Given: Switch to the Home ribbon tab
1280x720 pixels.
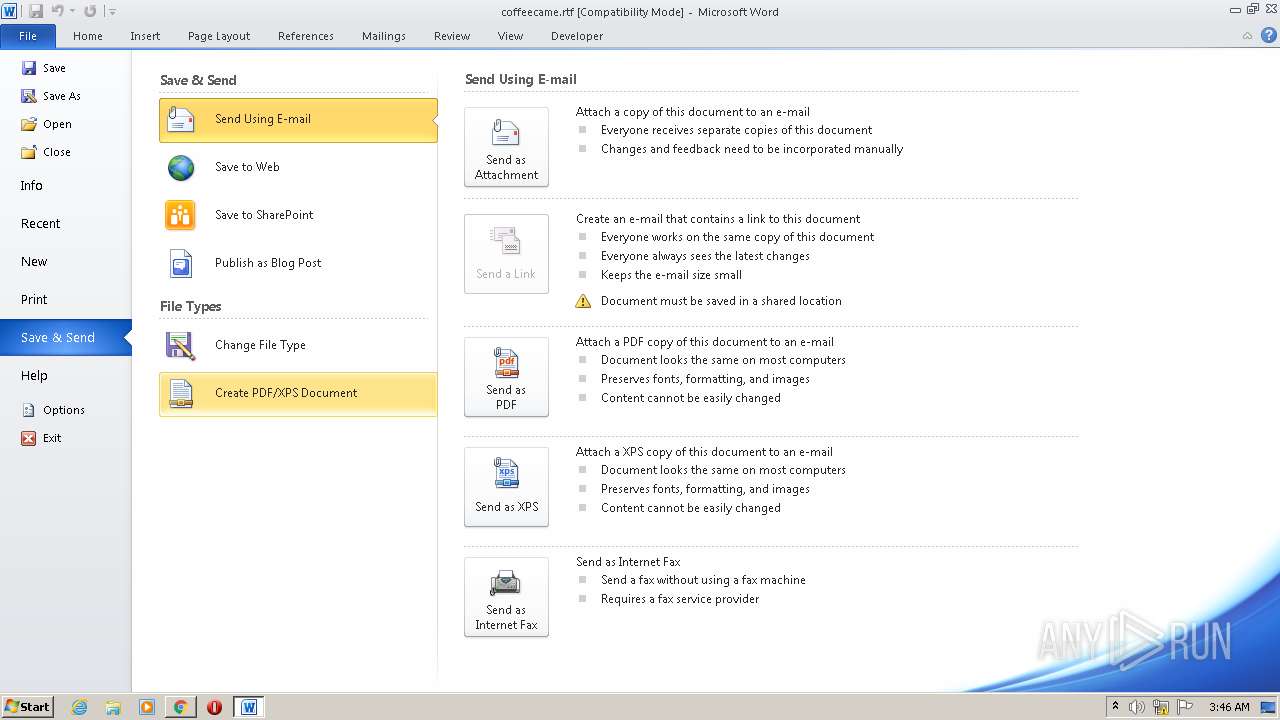Looking at the screenshot, I should click(87, 36).
